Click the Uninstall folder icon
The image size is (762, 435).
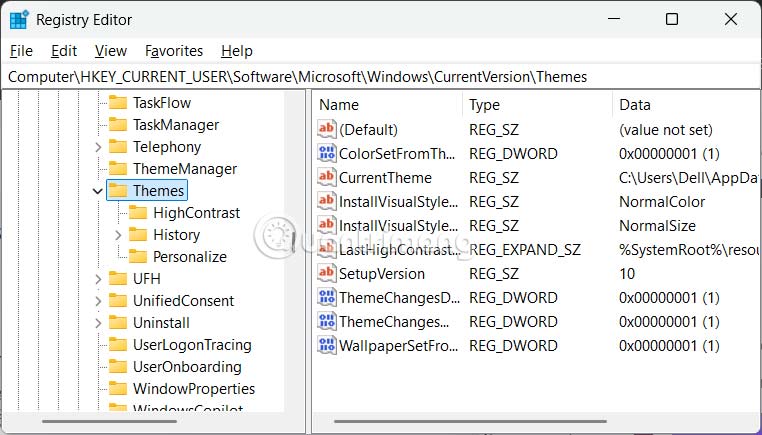point(118,323)
